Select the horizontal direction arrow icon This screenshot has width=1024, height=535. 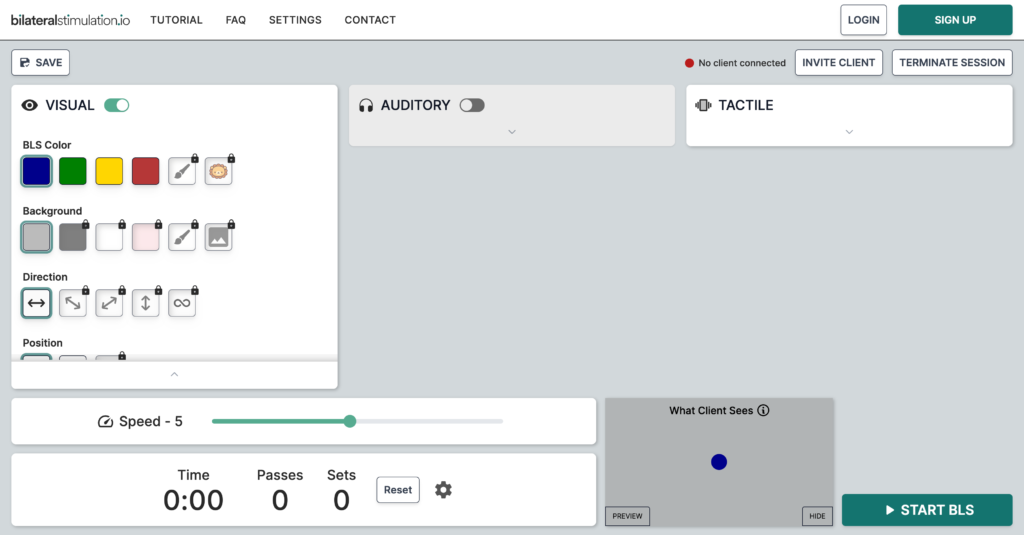(36, 303)
